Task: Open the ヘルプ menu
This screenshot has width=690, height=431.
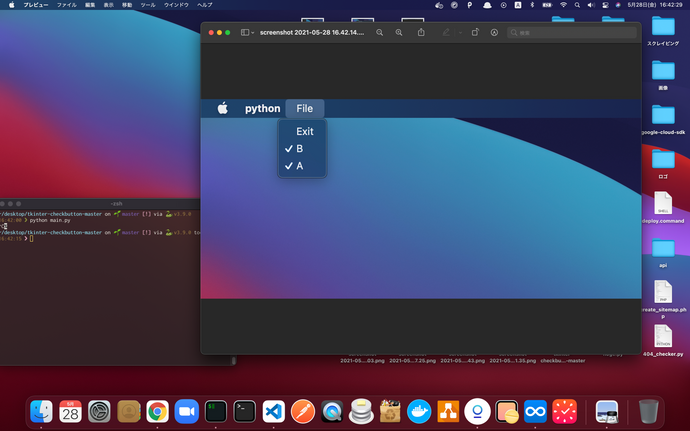Action: point(204,5)
